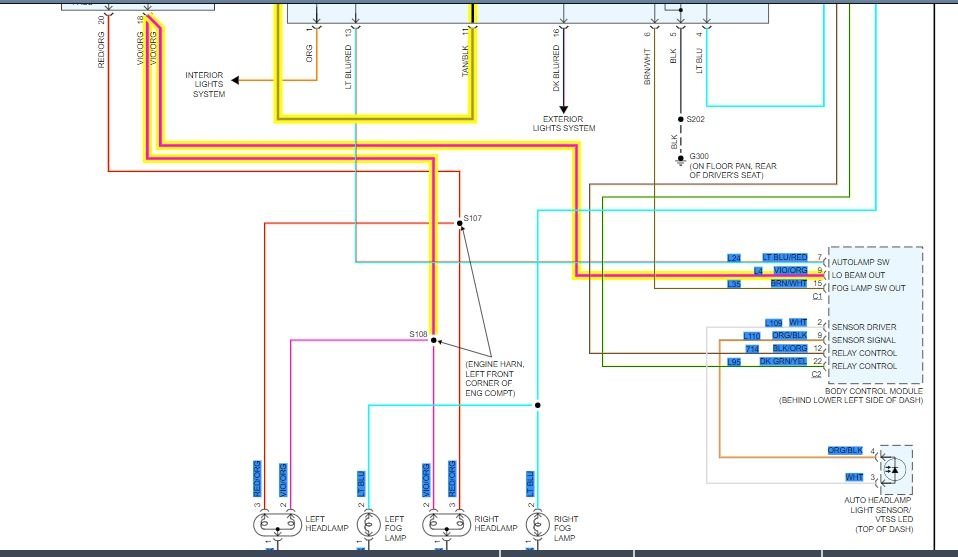The height and width of the screenshot is (557, 958).
Task: Click the S202 splice dot
Action: click(681, 119)
